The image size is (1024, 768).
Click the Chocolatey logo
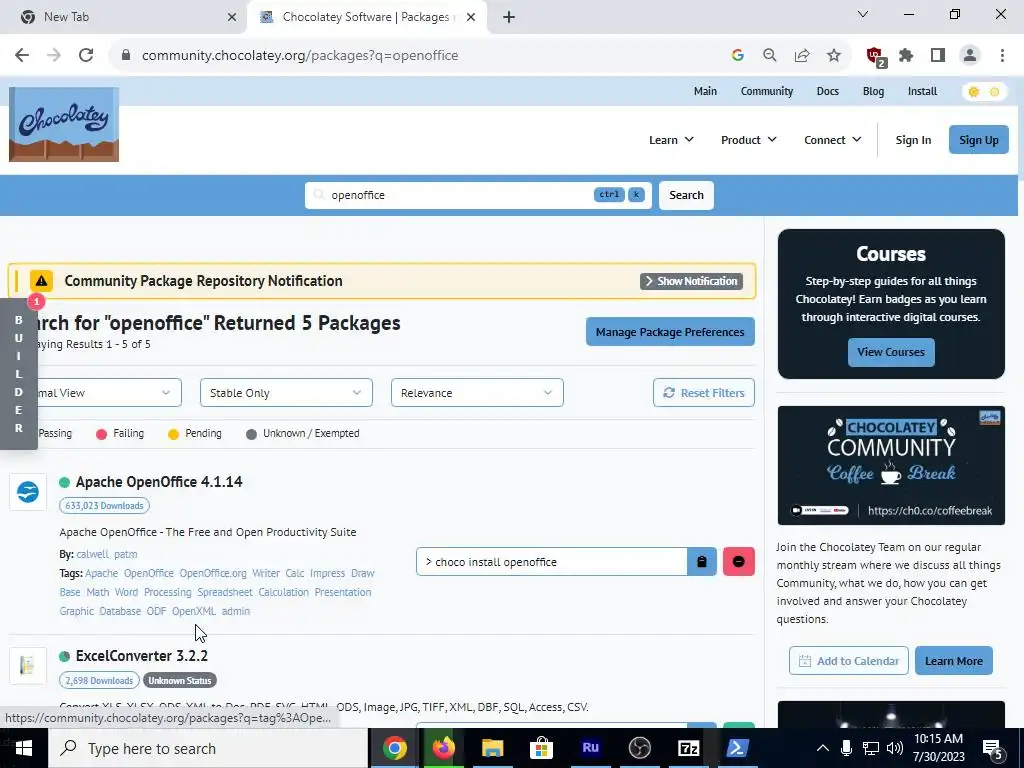[64, 124]
